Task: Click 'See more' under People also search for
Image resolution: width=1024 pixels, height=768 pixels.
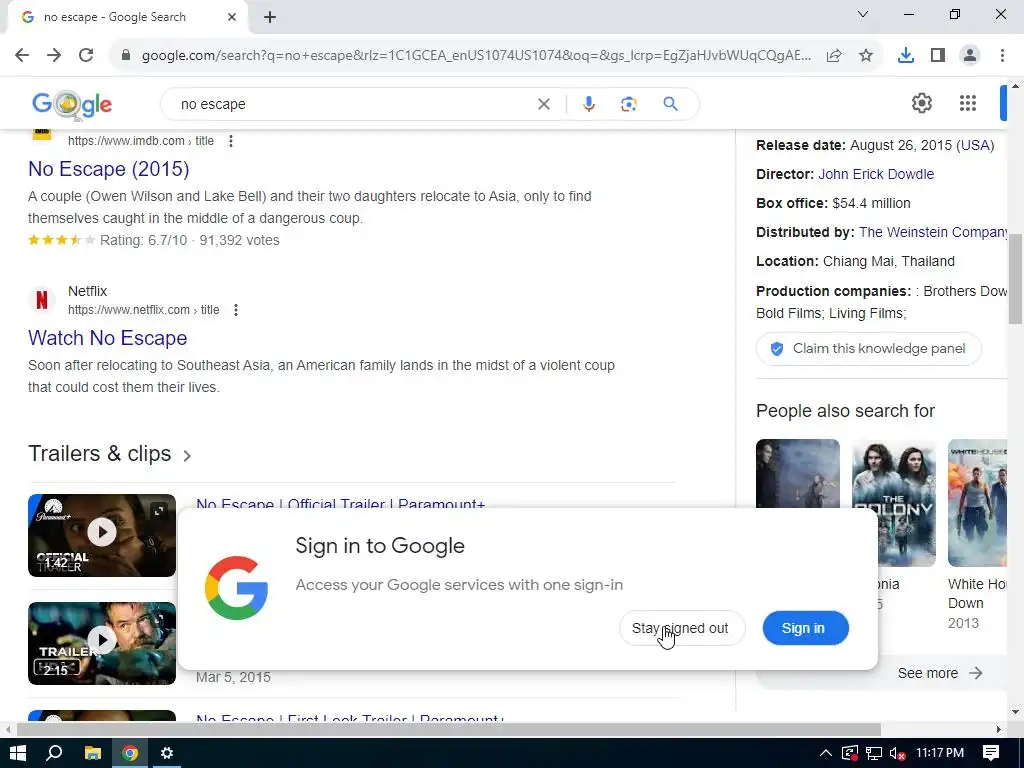Action: 939,673
